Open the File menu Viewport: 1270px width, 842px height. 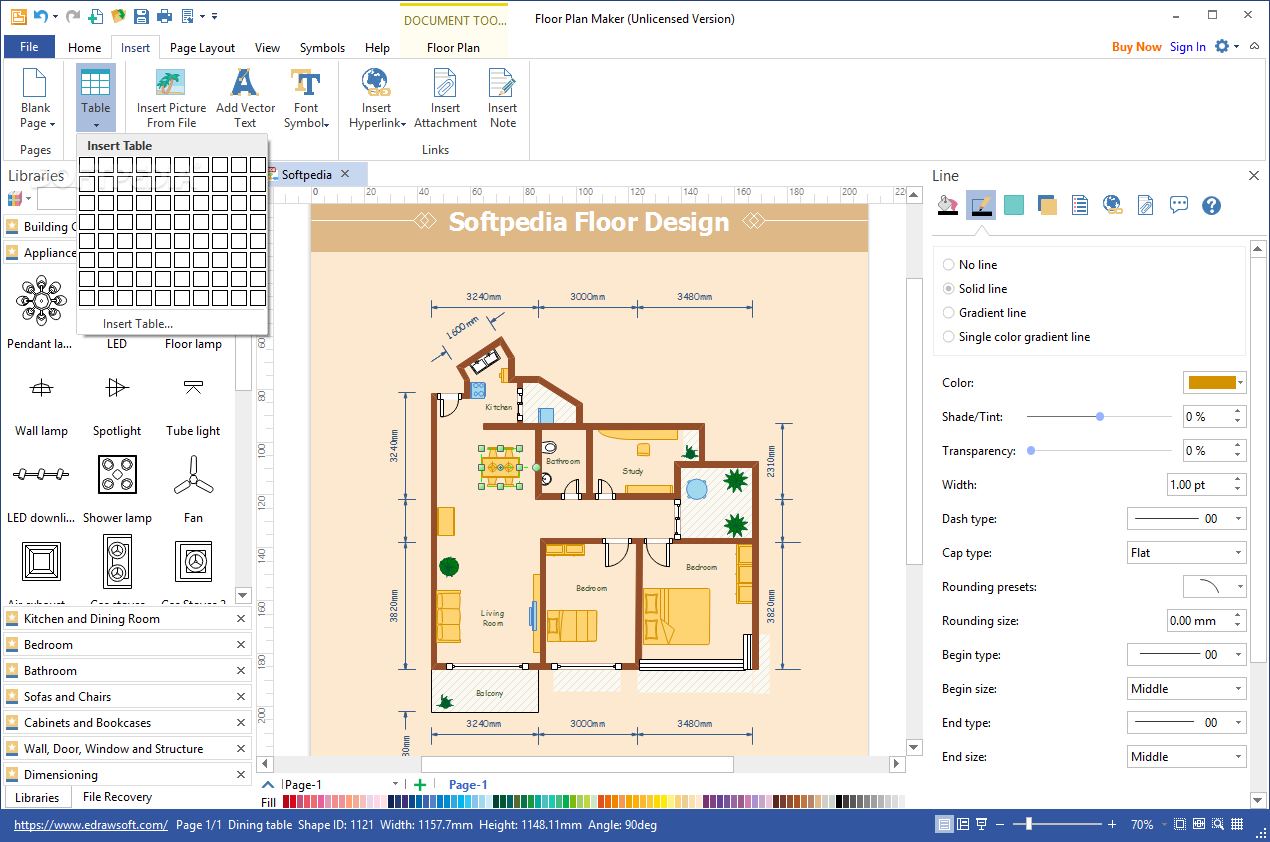coord(29,47)
